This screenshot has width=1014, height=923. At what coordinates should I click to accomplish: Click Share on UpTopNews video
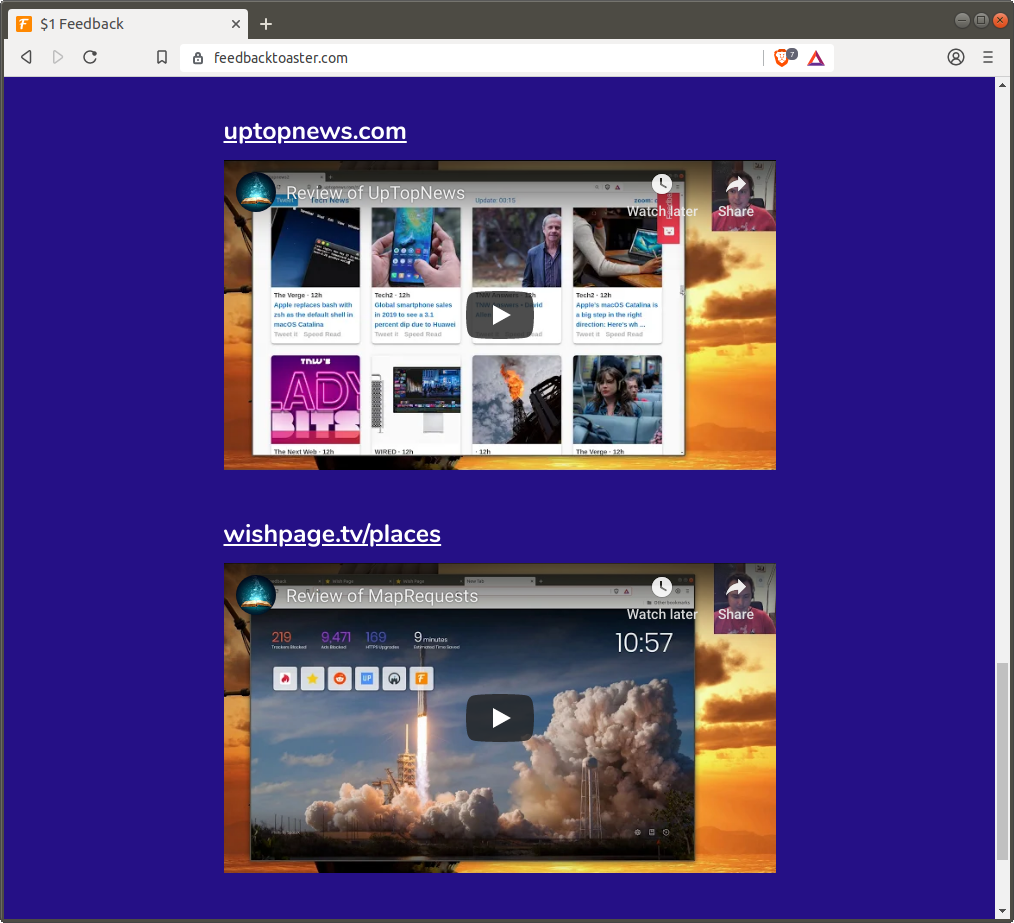pos(735,195)
